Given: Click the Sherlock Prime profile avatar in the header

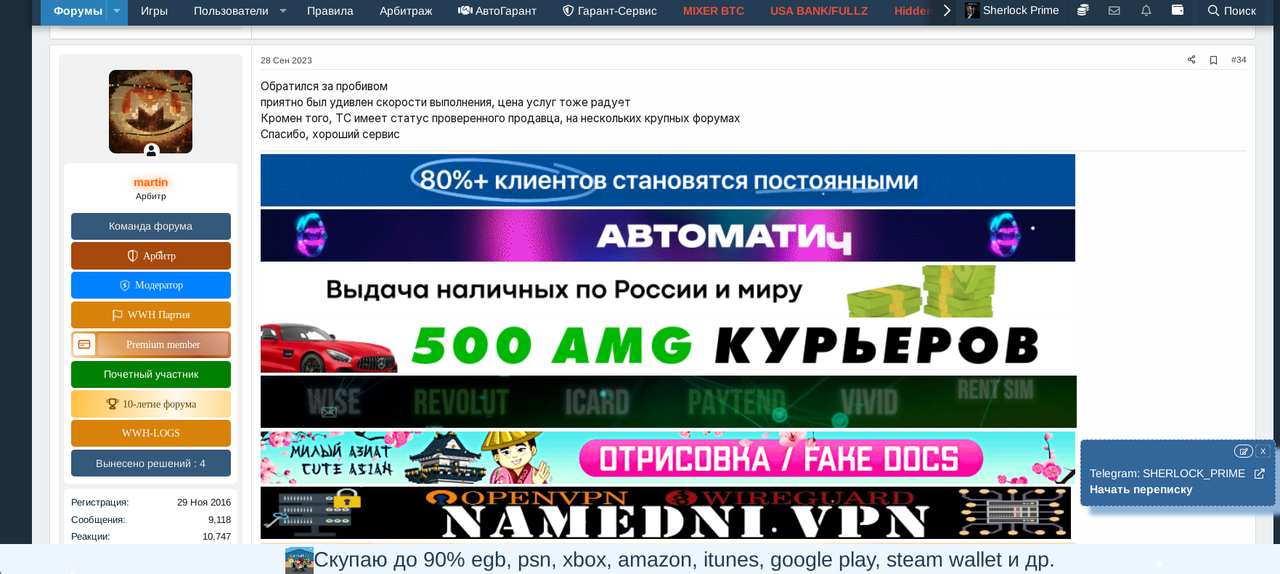Looking at the screenshot, I should tap(972, 11).
